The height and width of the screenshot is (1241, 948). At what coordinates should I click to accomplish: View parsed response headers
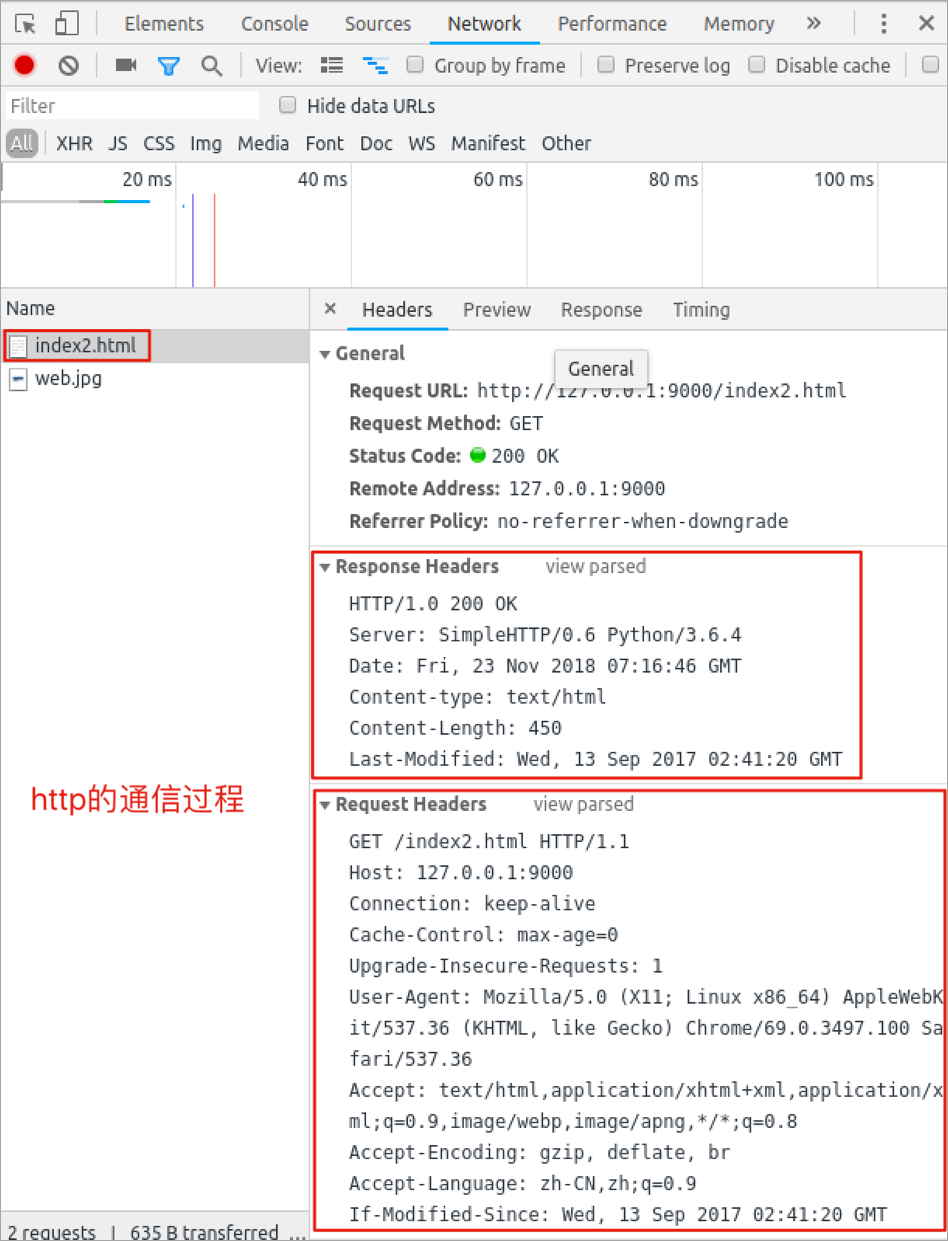pos(595,566)
